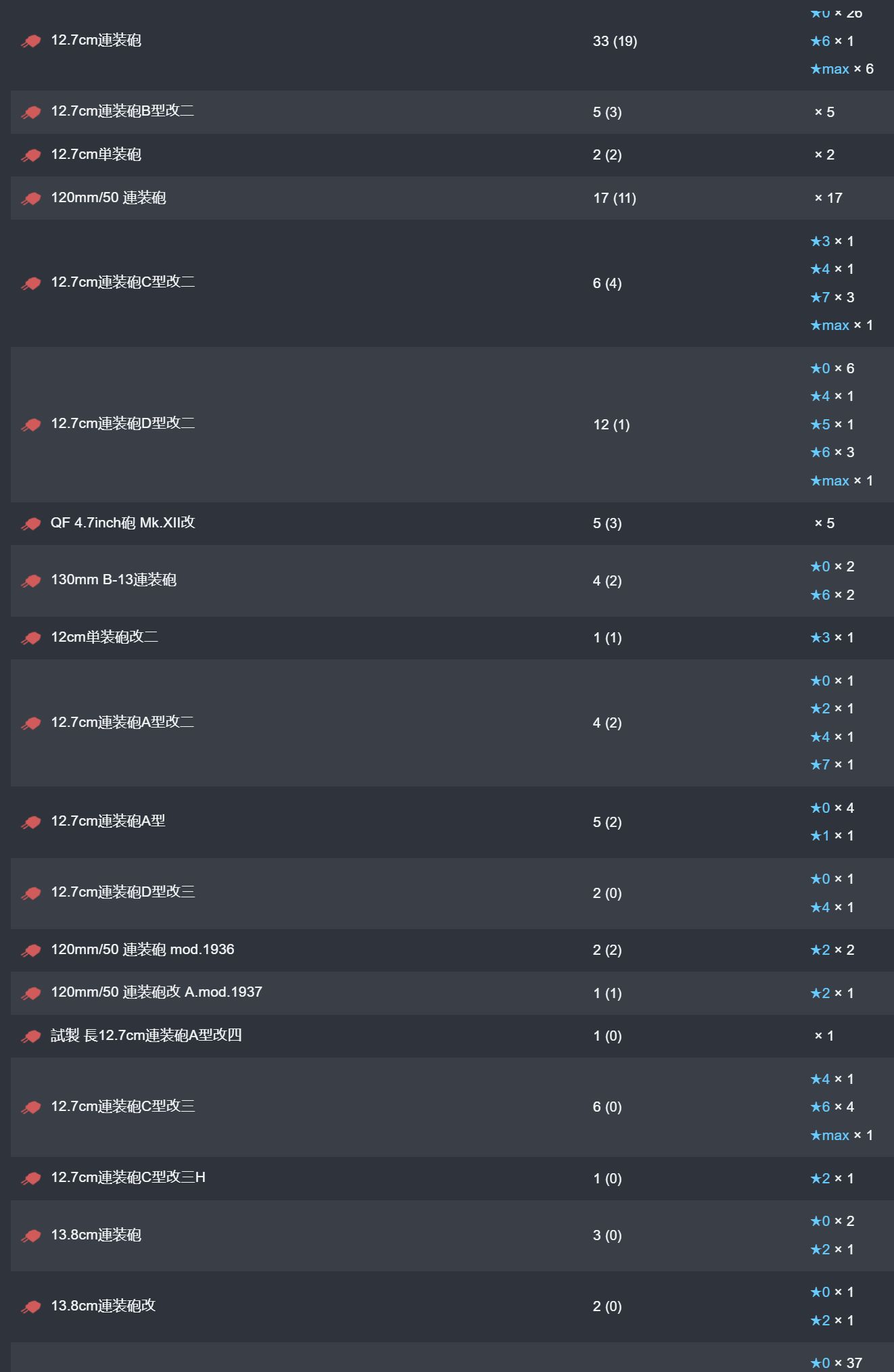Click ★7 × 3 under 12.7cm連装砲C型改二

click(832, 298)
